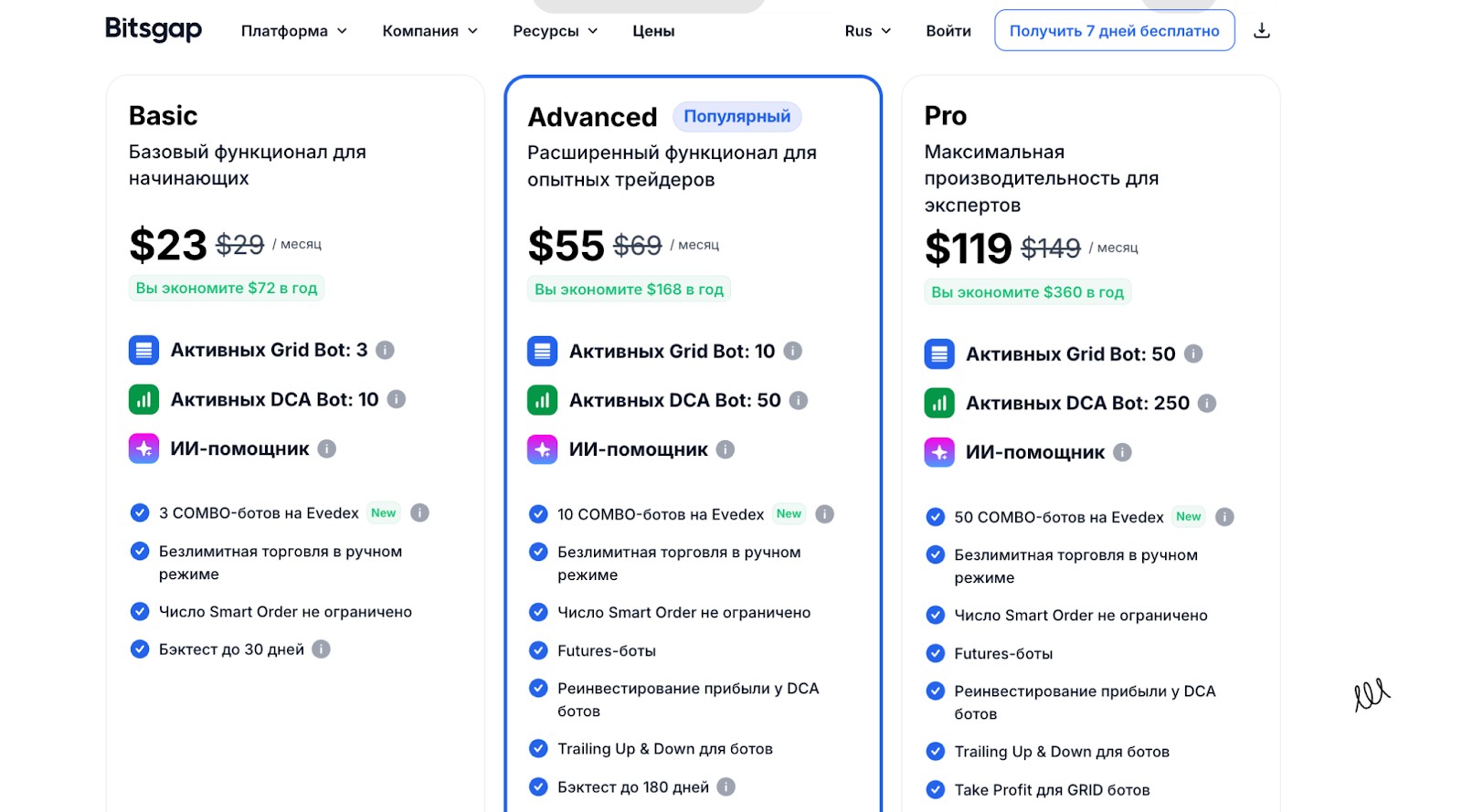This screenshot has width=1462, height=812.
Task: Click Вы экономите $360 в год label
Action: [x=1028, y=292]
